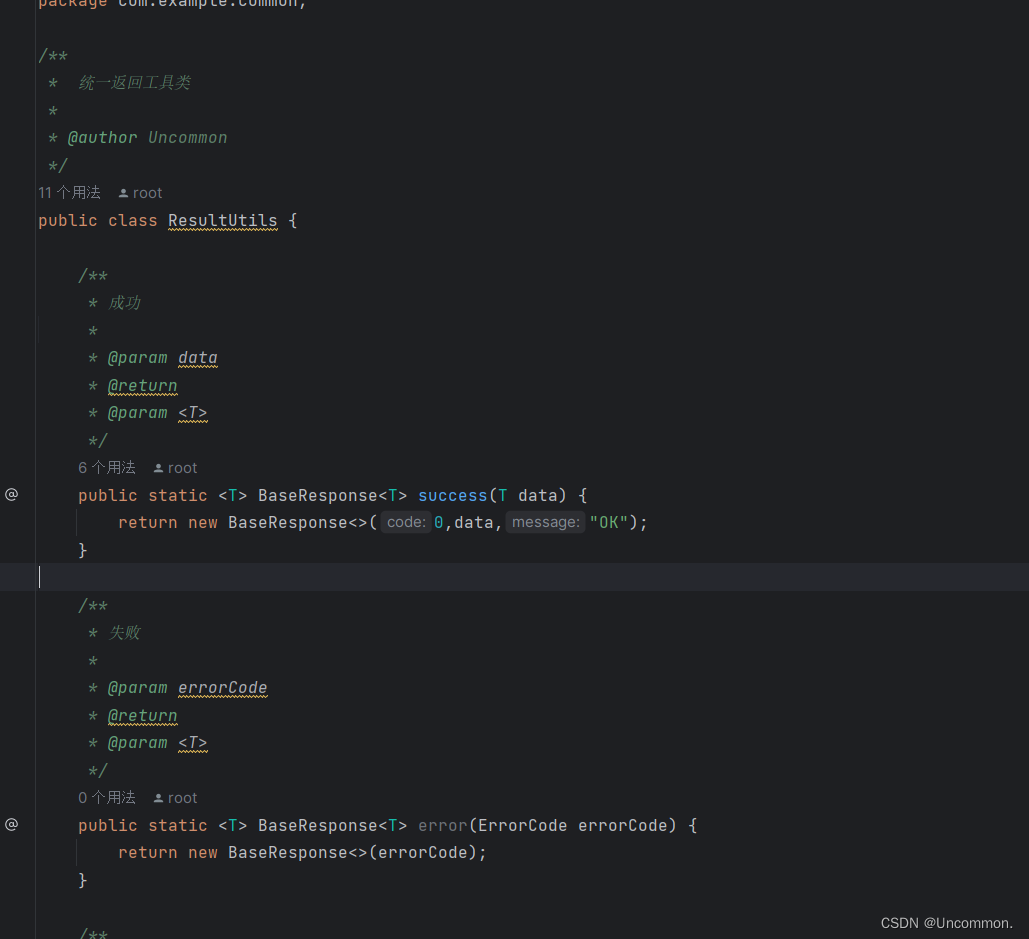Screen dimensions: 1029x939
Task: Click the 失败 comment text
Action: pos(125,633)
